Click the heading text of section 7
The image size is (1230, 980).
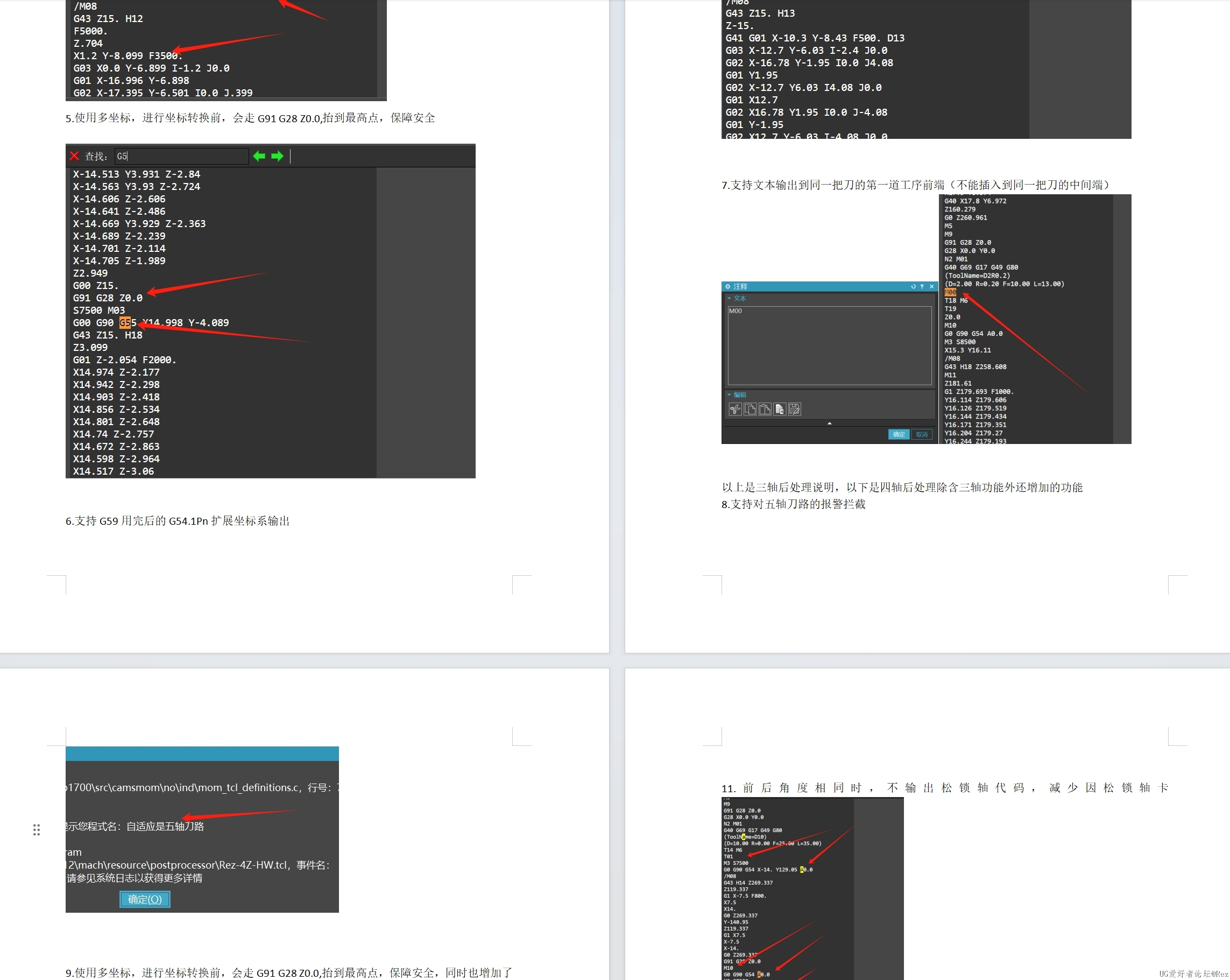917,185
